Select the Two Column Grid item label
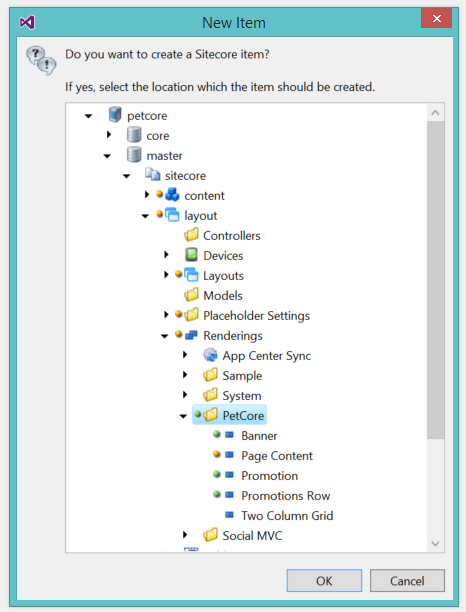Screen dimensions: 466x612 (x=287, y=515)
